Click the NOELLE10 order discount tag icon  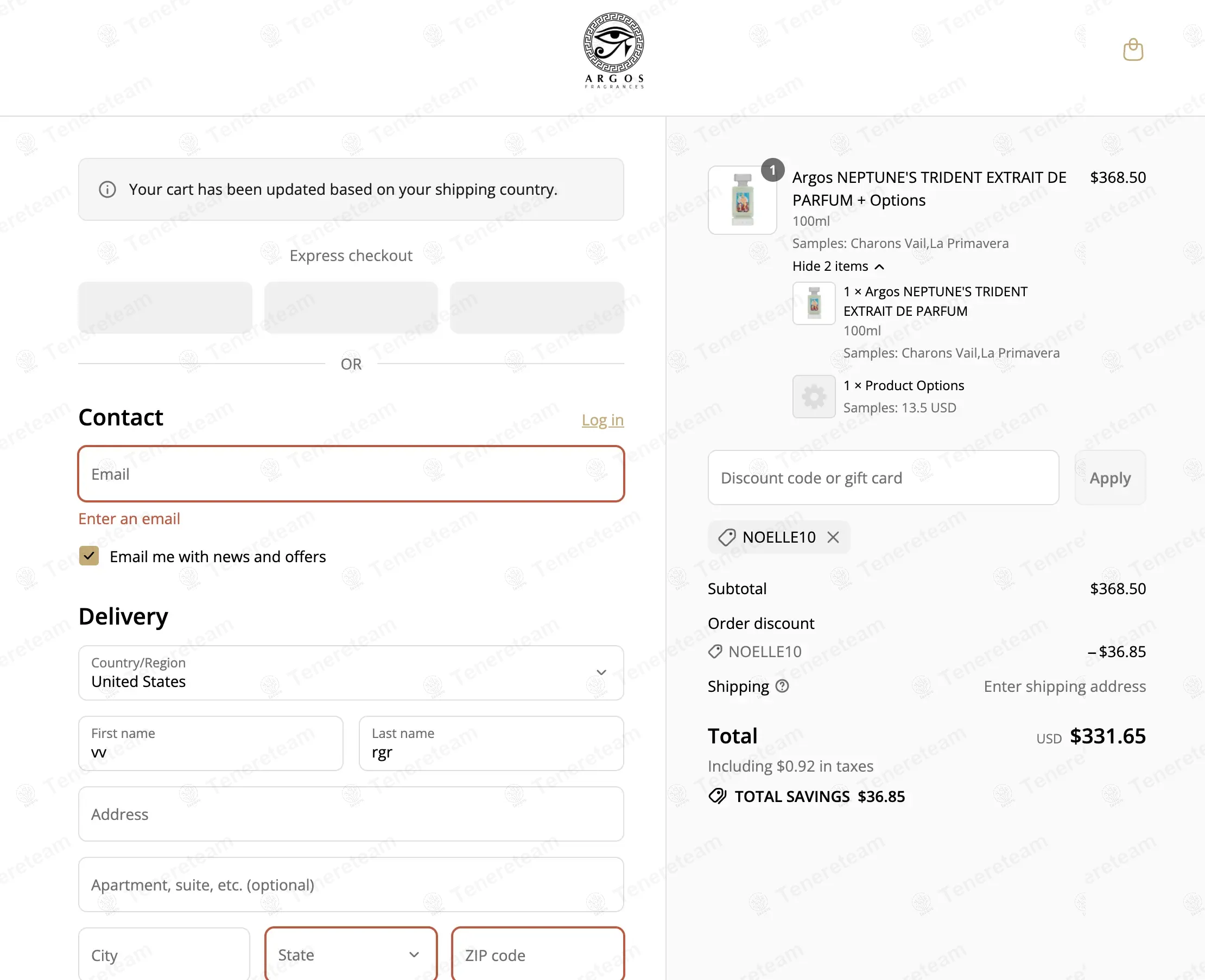pos(715,652)
